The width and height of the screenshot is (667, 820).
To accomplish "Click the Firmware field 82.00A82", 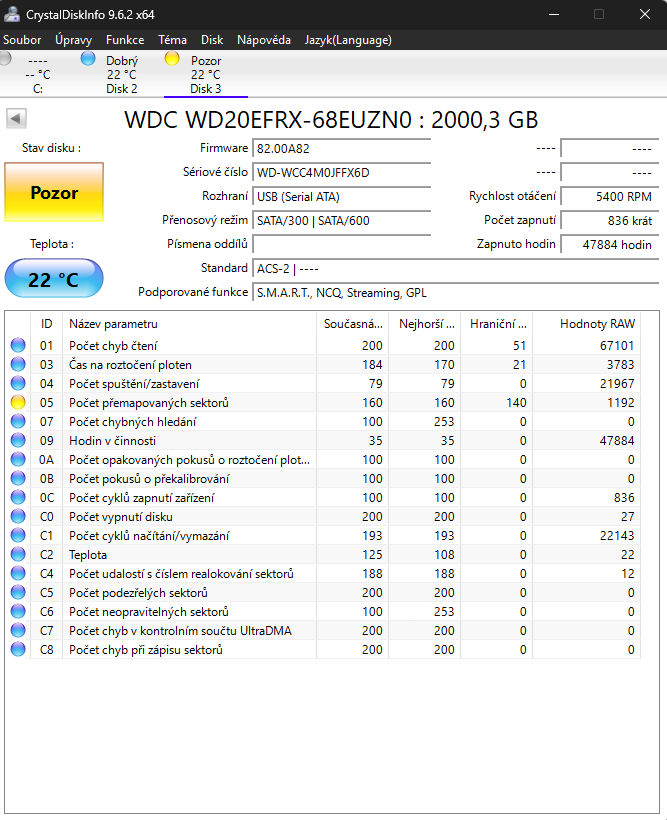I will click(x=342, y=149).
